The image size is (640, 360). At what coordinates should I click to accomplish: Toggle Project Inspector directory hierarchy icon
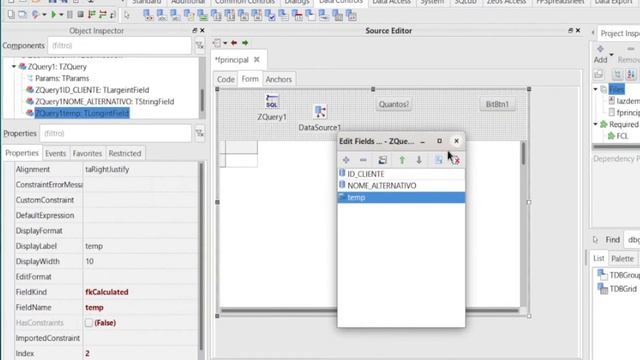[x=617, y=75]
